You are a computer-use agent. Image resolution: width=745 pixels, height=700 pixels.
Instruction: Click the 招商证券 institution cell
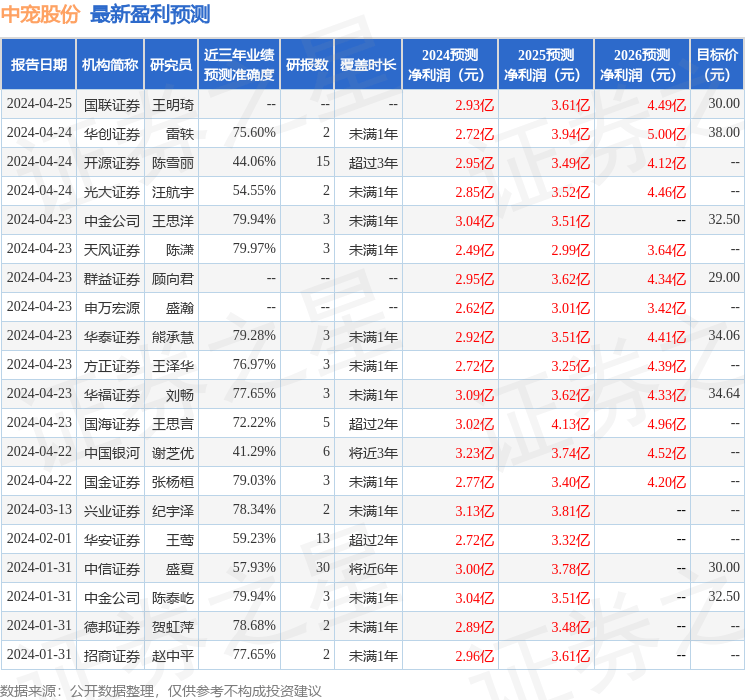(112, 656)
